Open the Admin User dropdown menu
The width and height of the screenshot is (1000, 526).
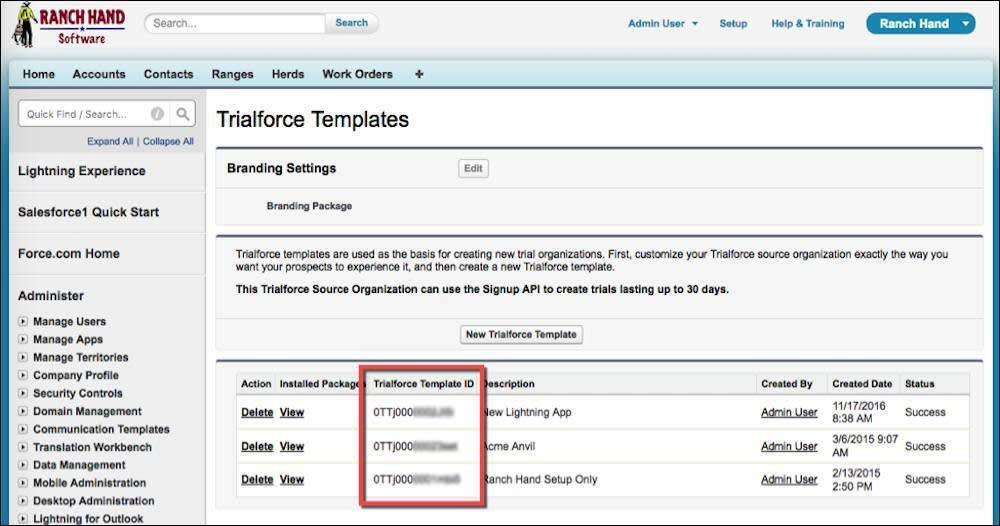663,24
